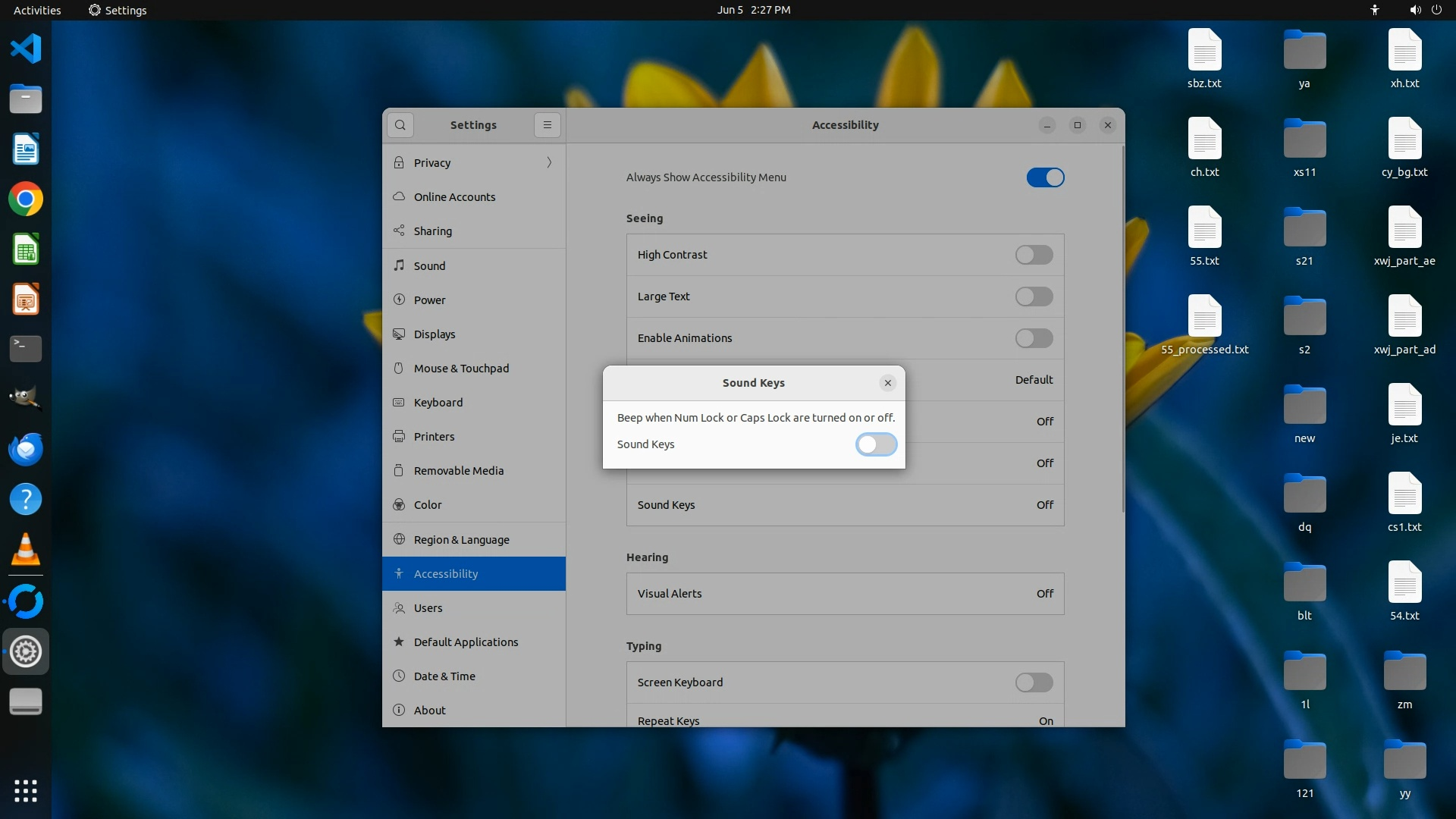Screen dimensions: 1456x819
Task: Launch Visual Studio Code from dock
Action: click(x=26, y=49)
